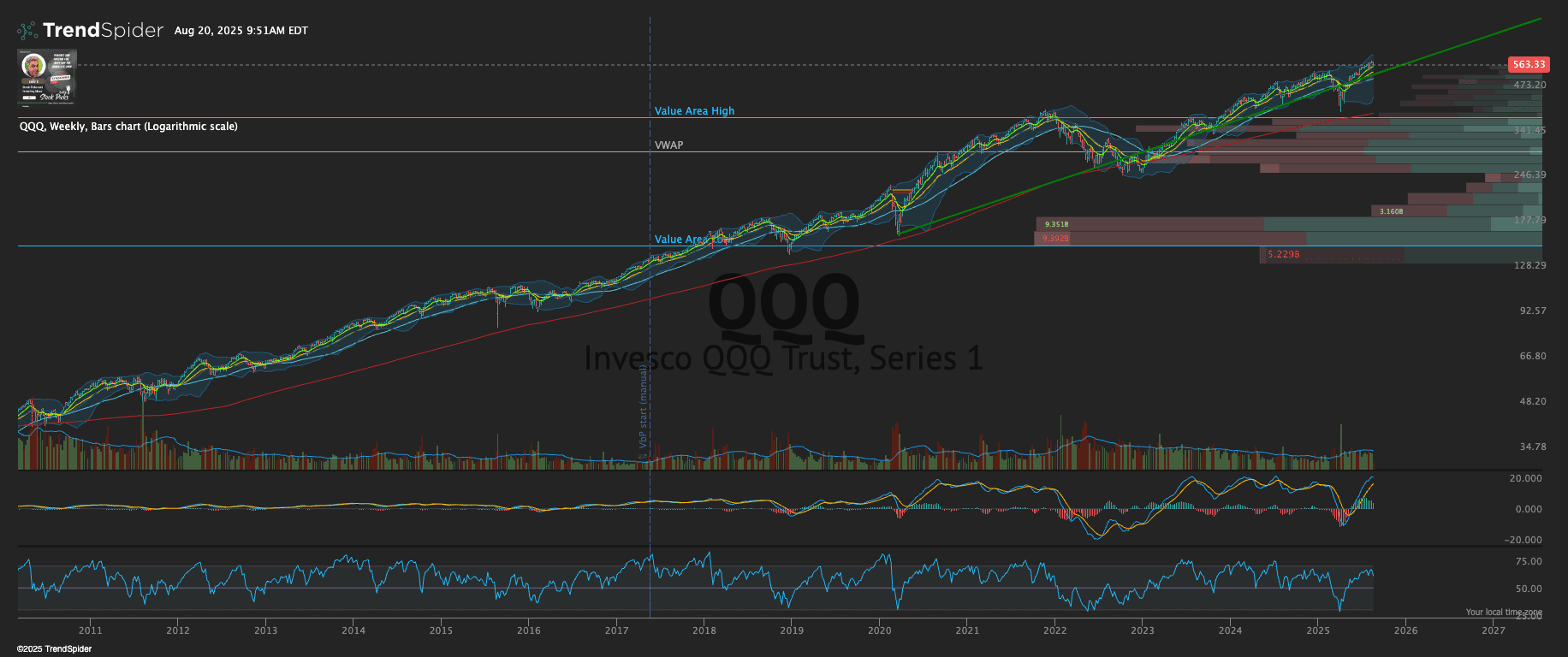Image resolution: width=1568 pixels, height=657 pixels.
Task: Select the VWAP line label
Action: coord(668,145)
